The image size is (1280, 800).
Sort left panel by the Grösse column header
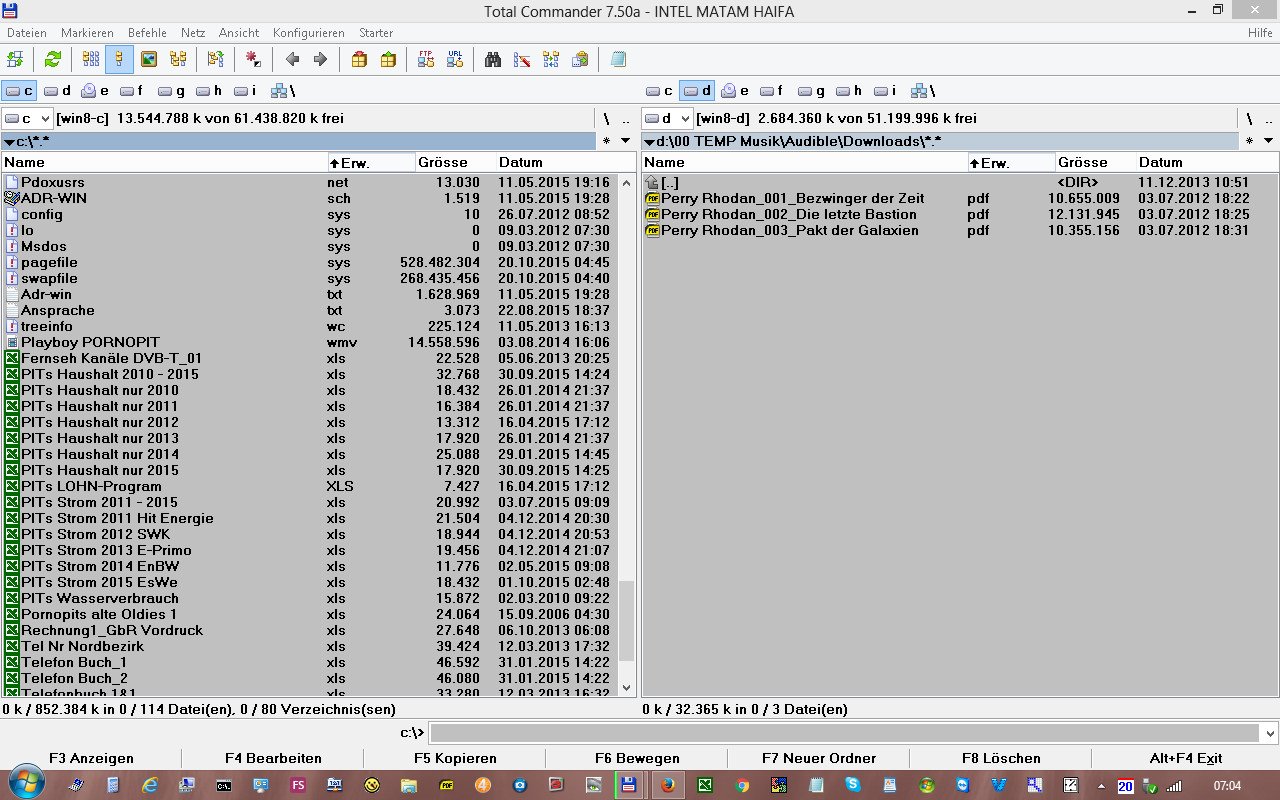coord(455,162)
